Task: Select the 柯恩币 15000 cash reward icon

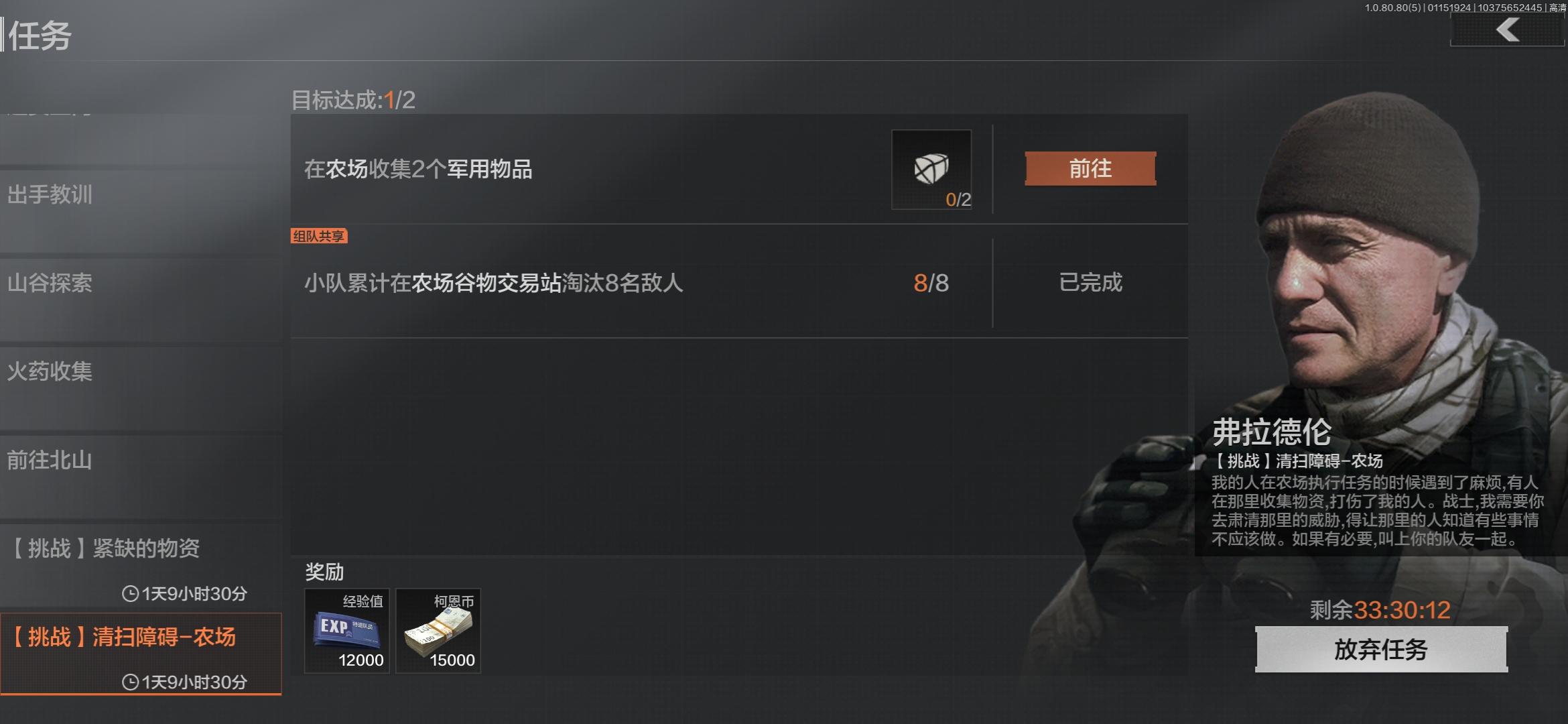Action: (438, 631)
